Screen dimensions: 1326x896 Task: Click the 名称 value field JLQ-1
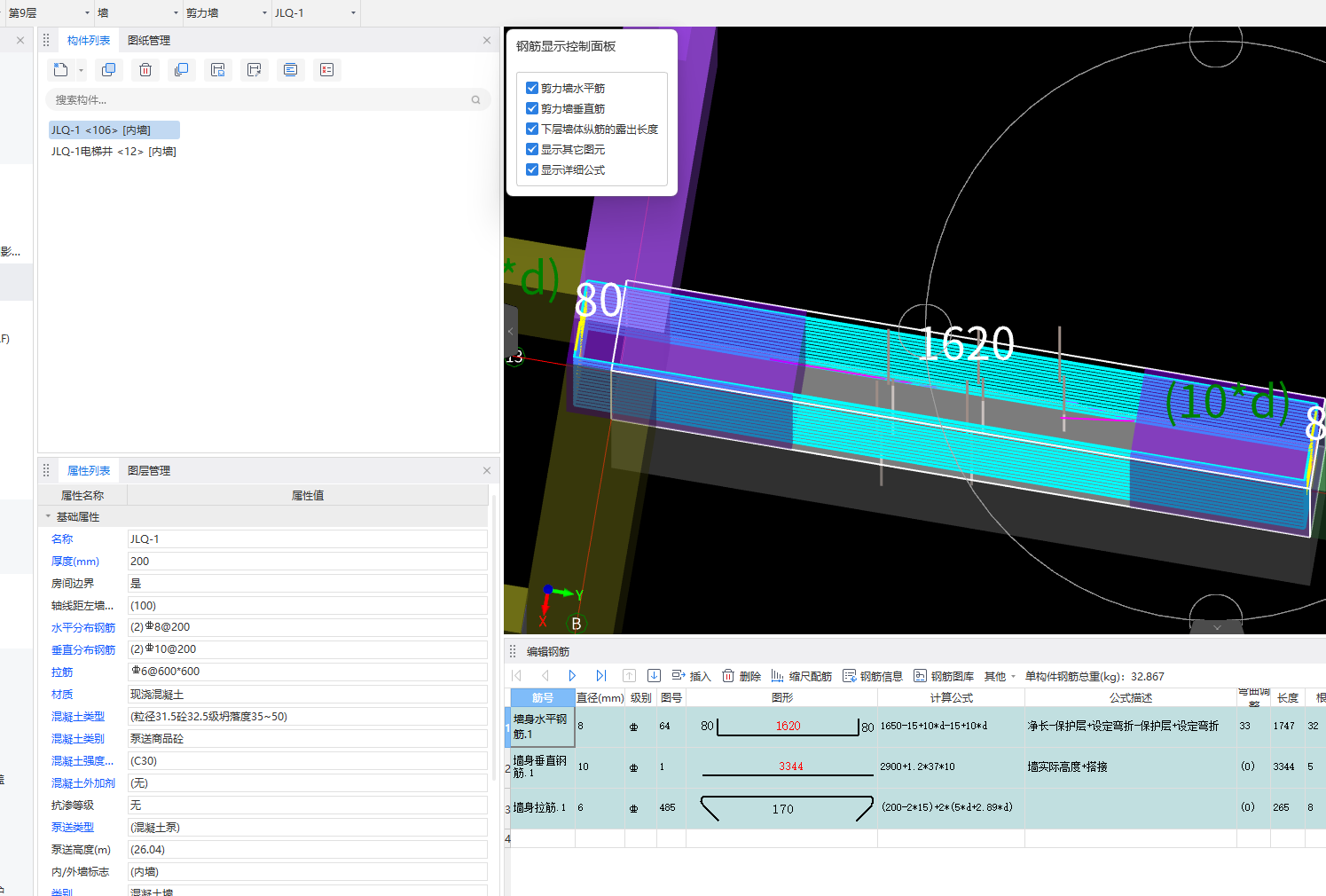(x=308, y=539)
